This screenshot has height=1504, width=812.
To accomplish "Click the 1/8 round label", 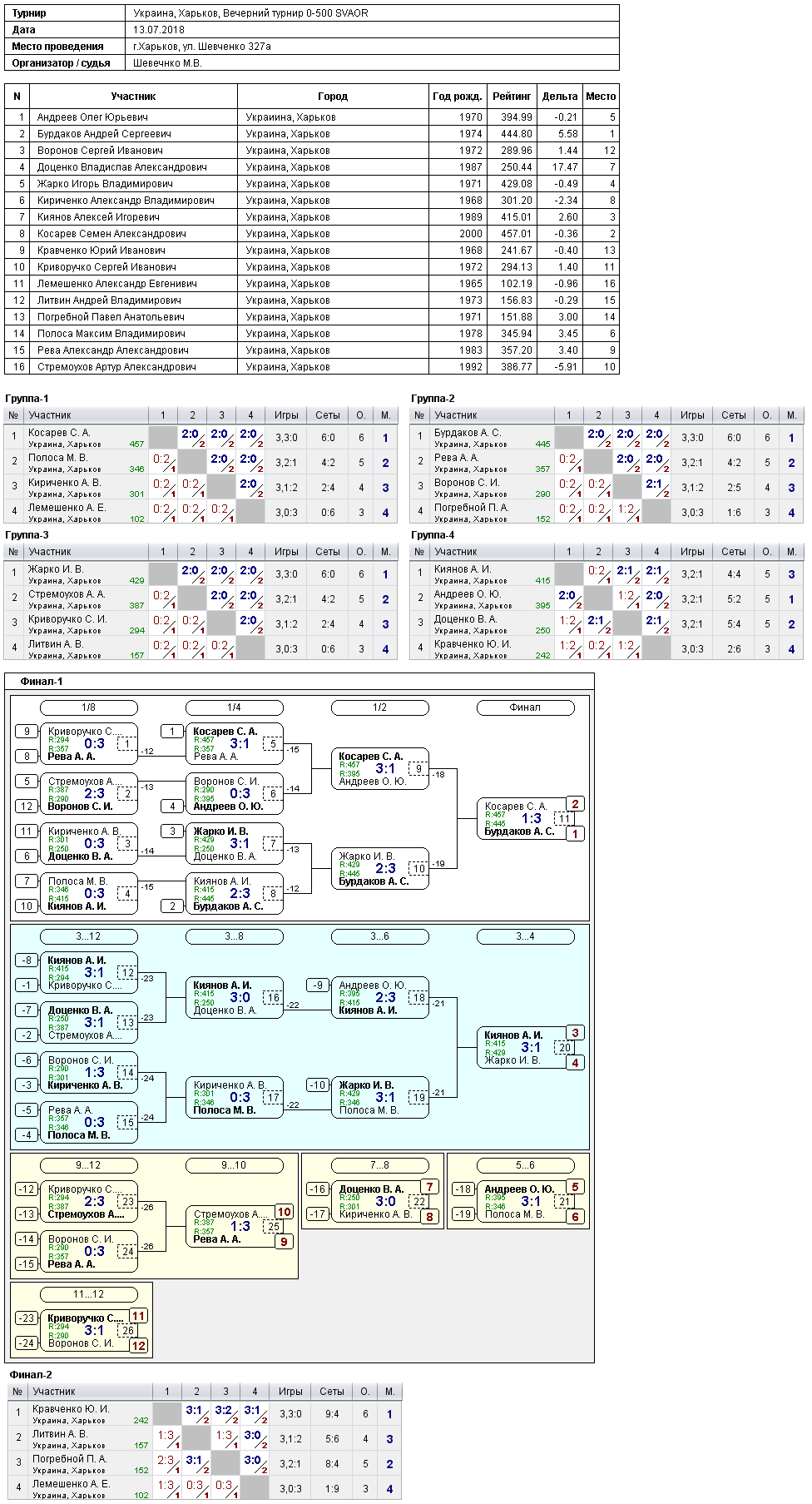I will pyautogui.click(x=89, y=707).
